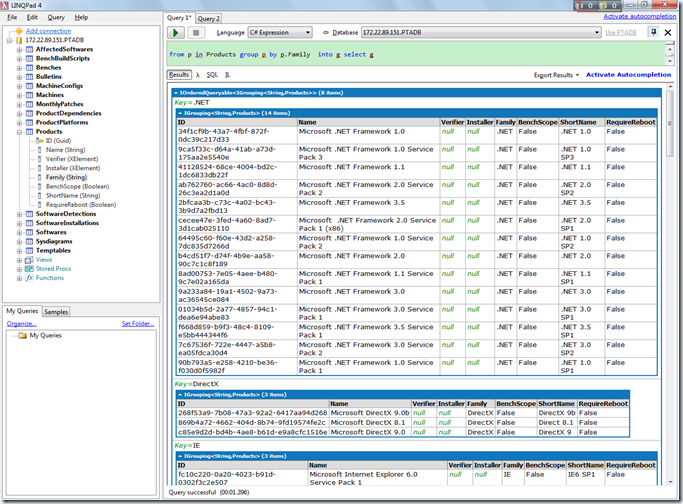Click the pin icon next to Use PTADB
The image size is (683, 504).
click(653, 32)
